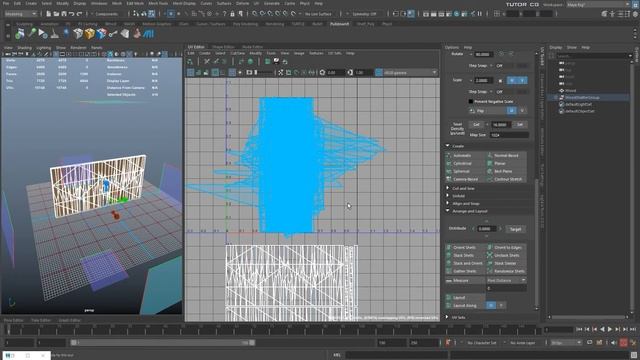Screen dimensions: 640x360
Task: Click the Undo arrow icon
Action: pos(71,14)
